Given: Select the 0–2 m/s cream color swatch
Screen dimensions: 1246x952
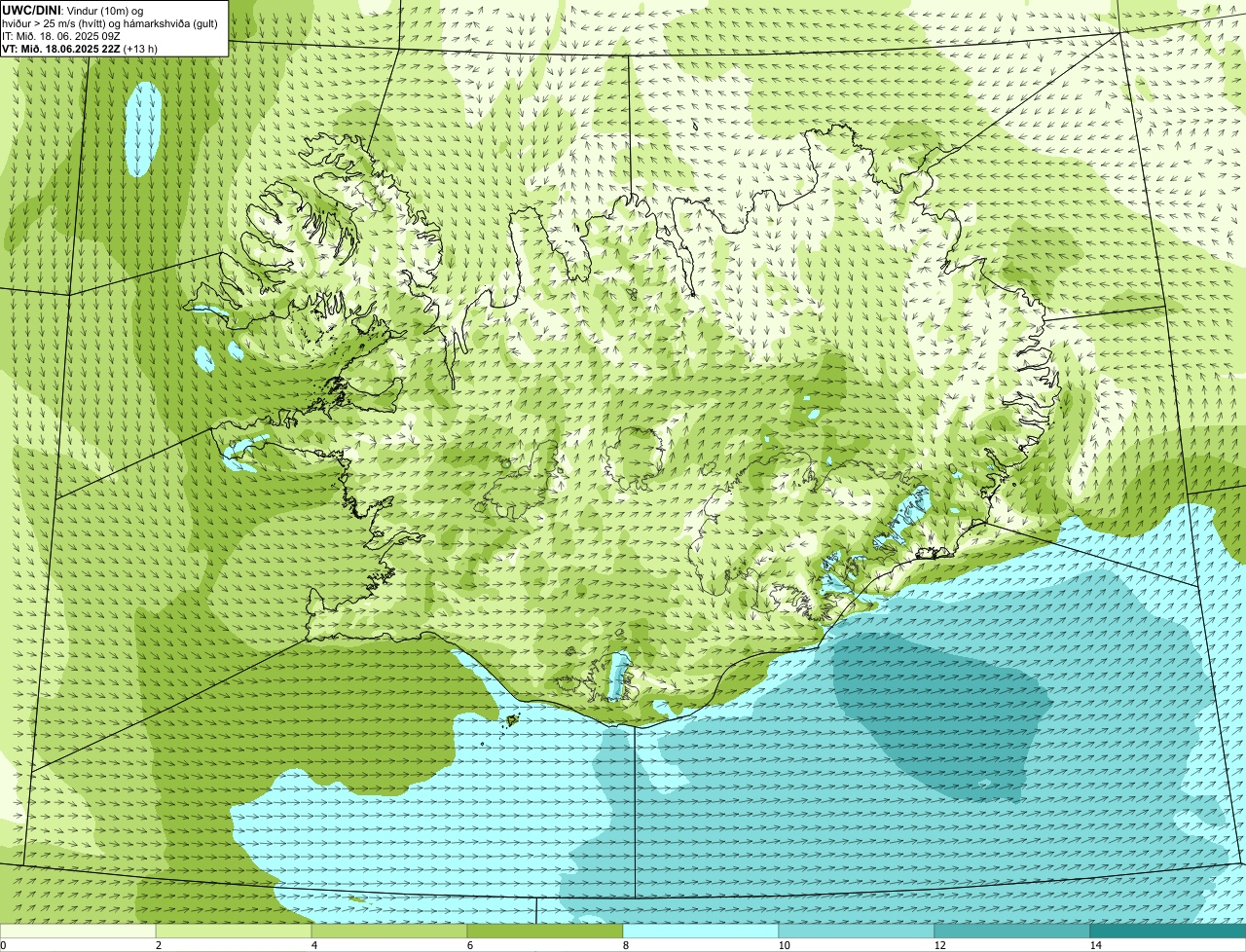Looking at the screenshot, I should [x=78, y=931].
